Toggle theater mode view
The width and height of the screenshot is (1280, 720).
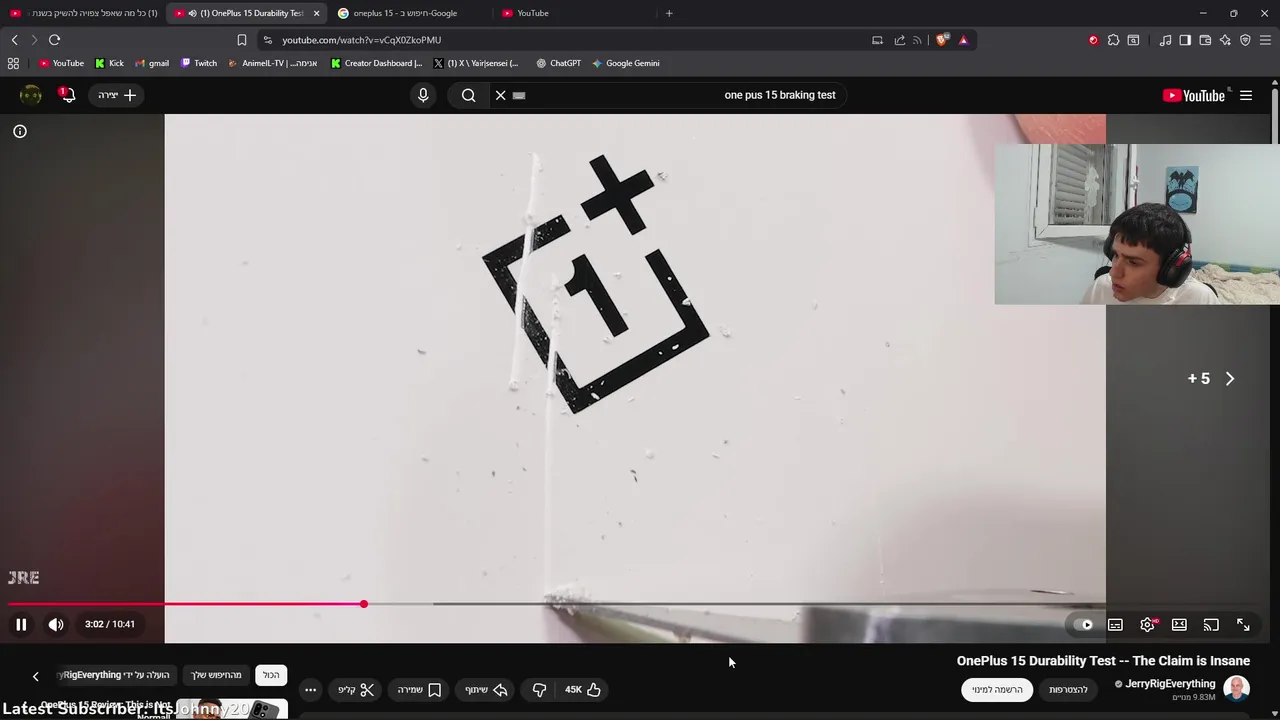[1179, 625]
